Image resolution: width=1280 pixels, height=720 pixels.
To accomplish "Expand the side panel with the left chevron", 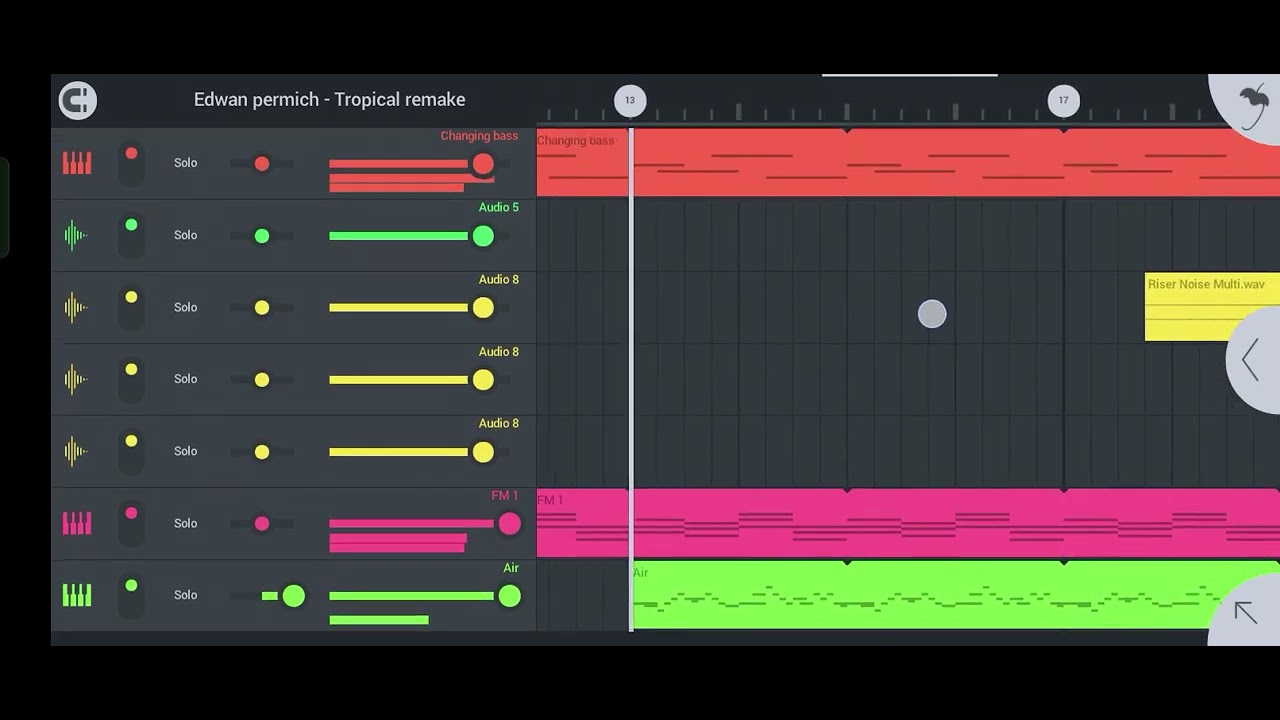I will (x=1250, y=360).
